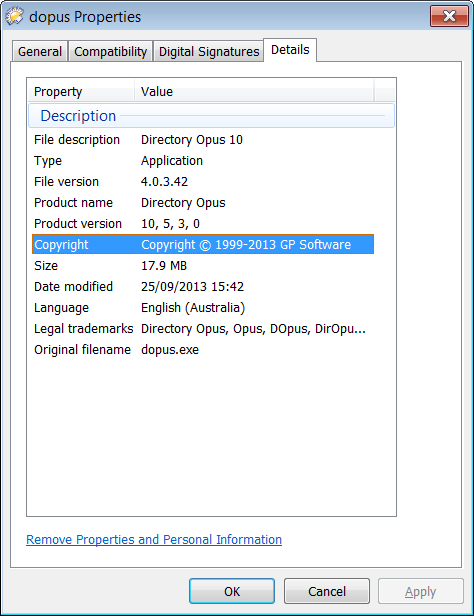Confirm with the OK button
Viewport: 474px width, 616px height.
click(232, 591)
